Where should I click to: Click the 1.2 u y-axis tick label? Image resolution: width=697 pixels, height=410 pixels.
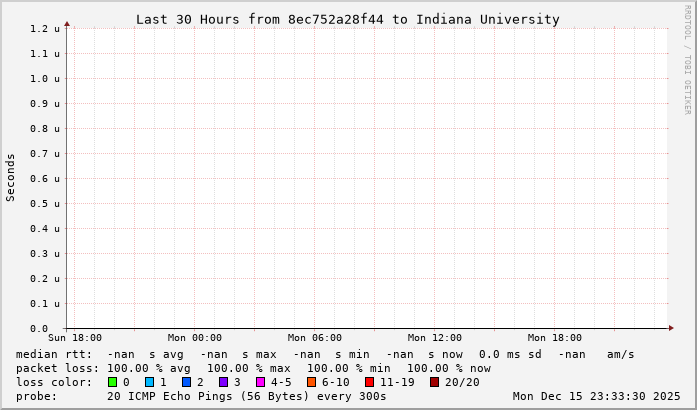coord(45,29)
